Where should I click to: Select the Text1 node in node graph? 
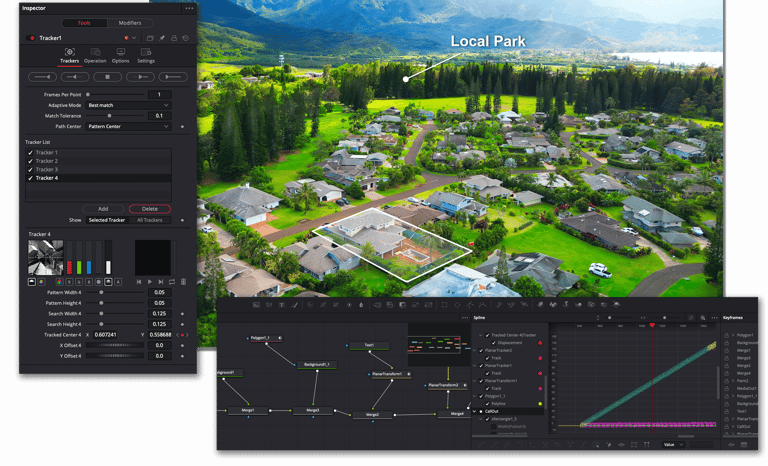tap(369, 345)
